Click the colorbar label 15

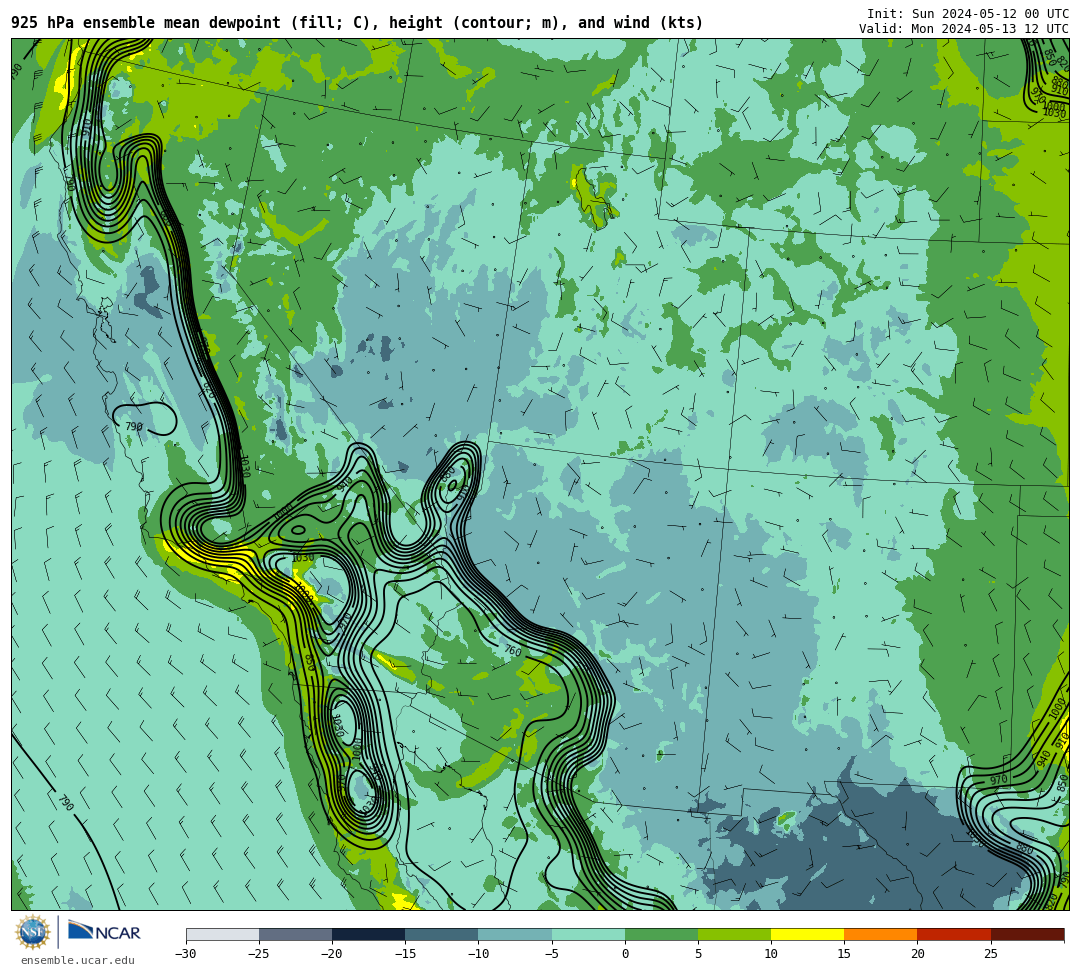pyautogui.click(x=844, y=954)
